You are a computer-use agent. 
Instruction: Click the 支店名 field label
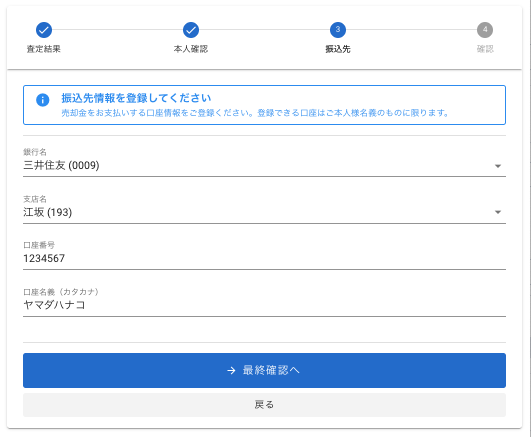point(35,199)
